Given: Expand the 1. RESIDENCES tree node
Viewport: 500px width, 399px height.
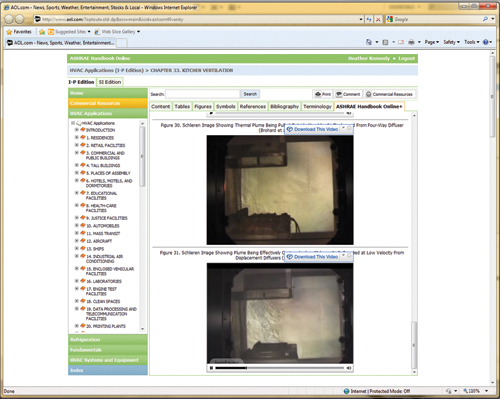Looking at the screenshot, I should [x=77, y=137].
